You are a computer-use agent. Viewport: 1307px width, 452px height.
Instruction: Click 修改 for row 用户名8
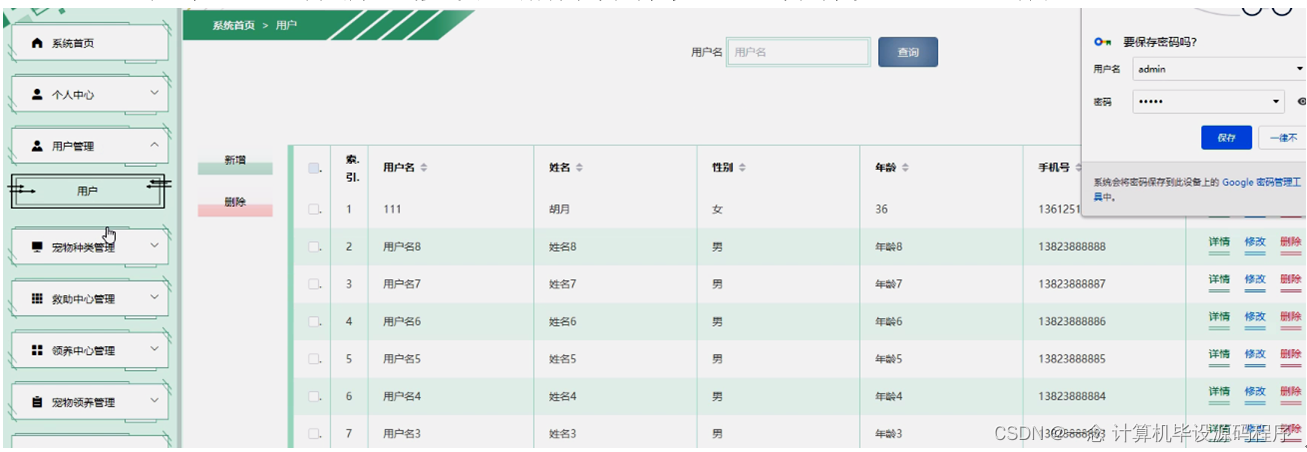(1255, 243)
